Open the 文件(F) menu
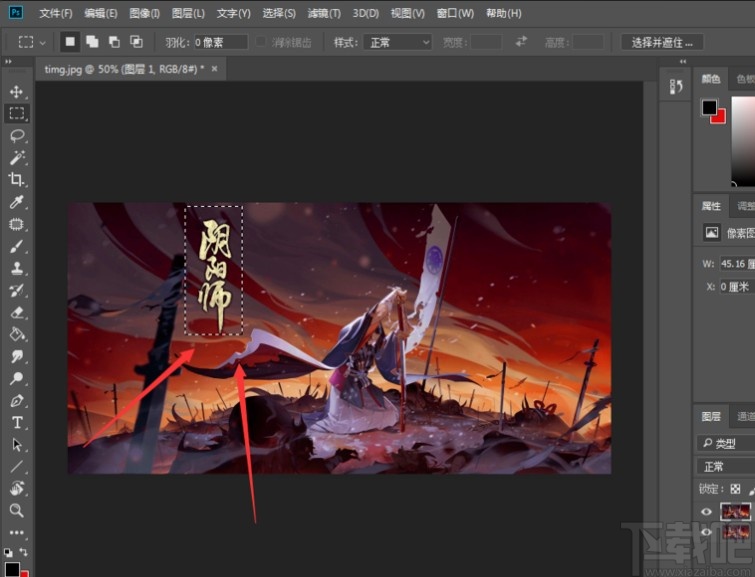 click(56, 13)
